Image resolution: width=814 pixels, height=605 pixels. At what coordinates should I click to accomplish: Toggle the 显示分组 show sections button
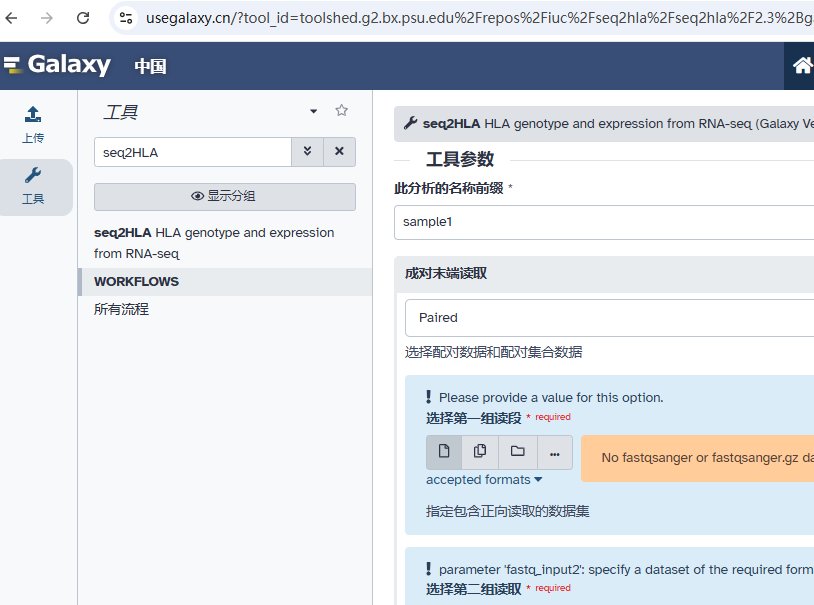tap(225, 196)
